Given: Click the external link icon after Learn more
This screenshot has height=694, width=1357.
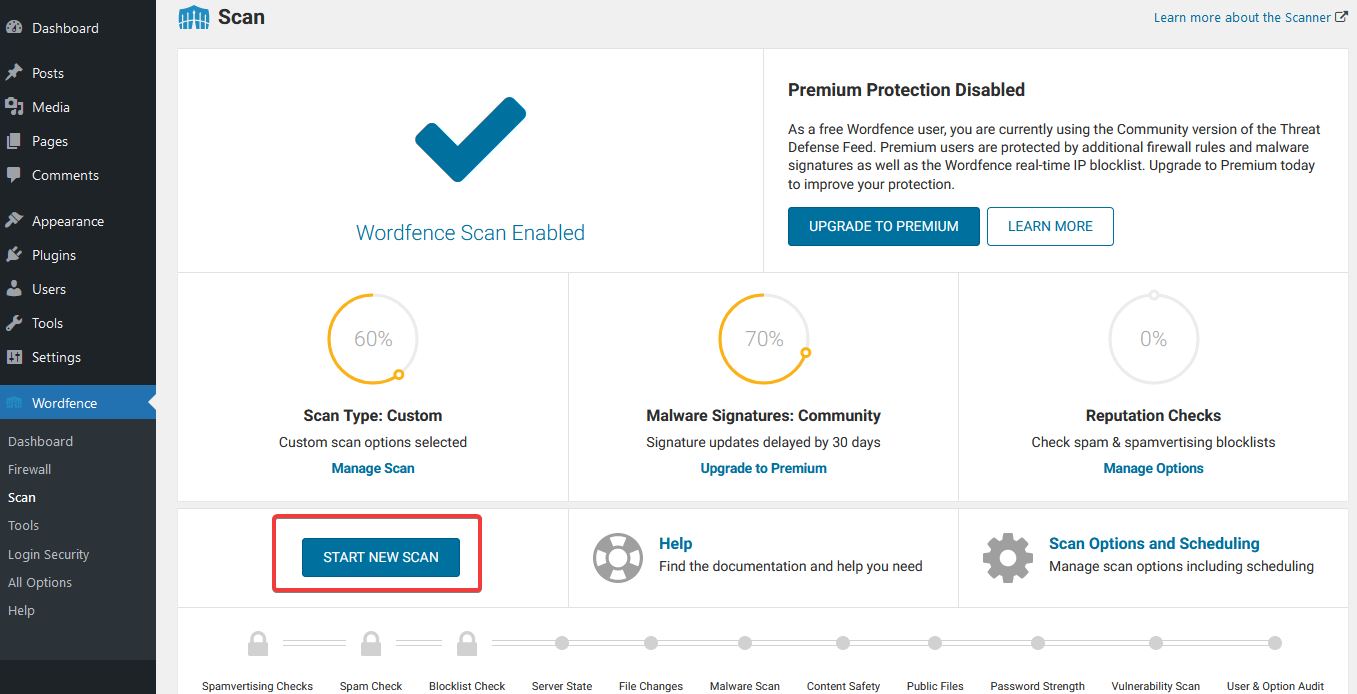Looking at the screenshot, I should pos(1342,17).
